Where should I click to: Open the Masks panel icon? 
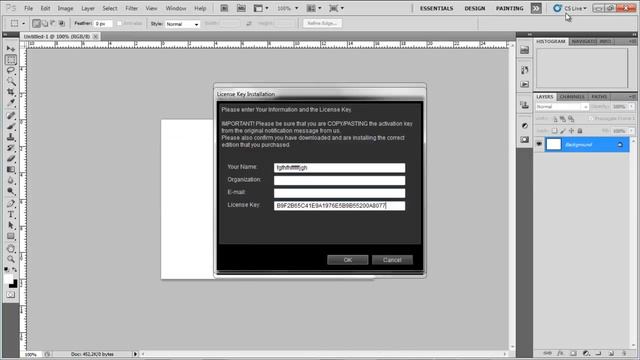(524, 140)
